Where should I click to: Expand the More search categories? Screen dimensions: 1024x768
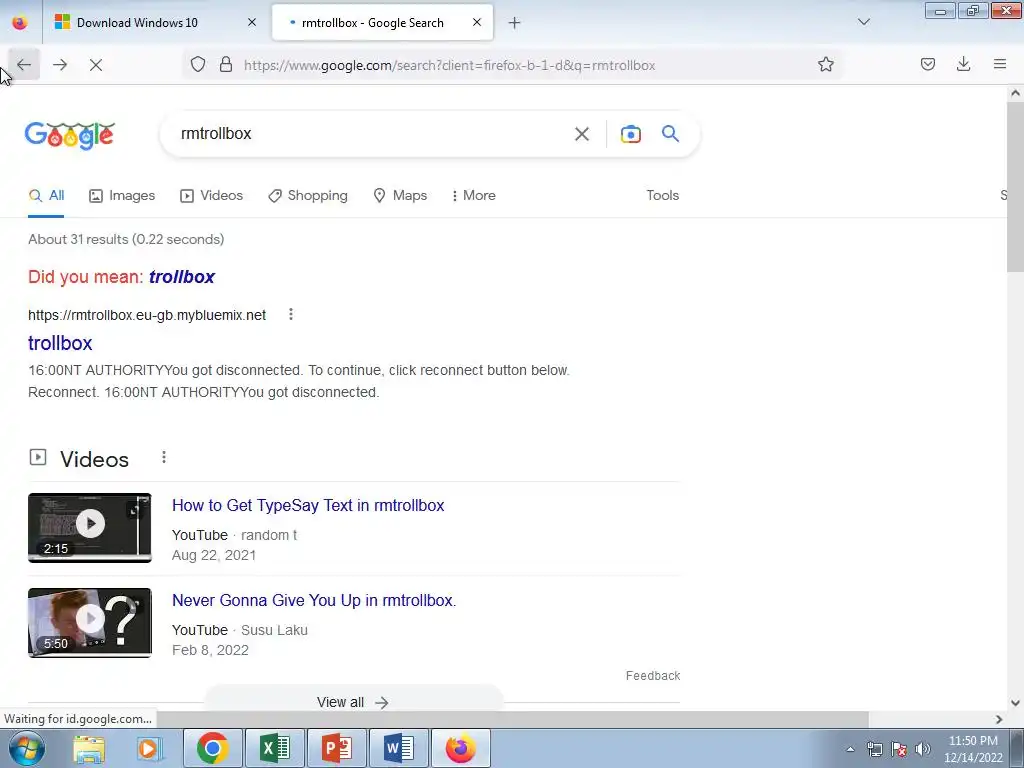coord(473,195)
